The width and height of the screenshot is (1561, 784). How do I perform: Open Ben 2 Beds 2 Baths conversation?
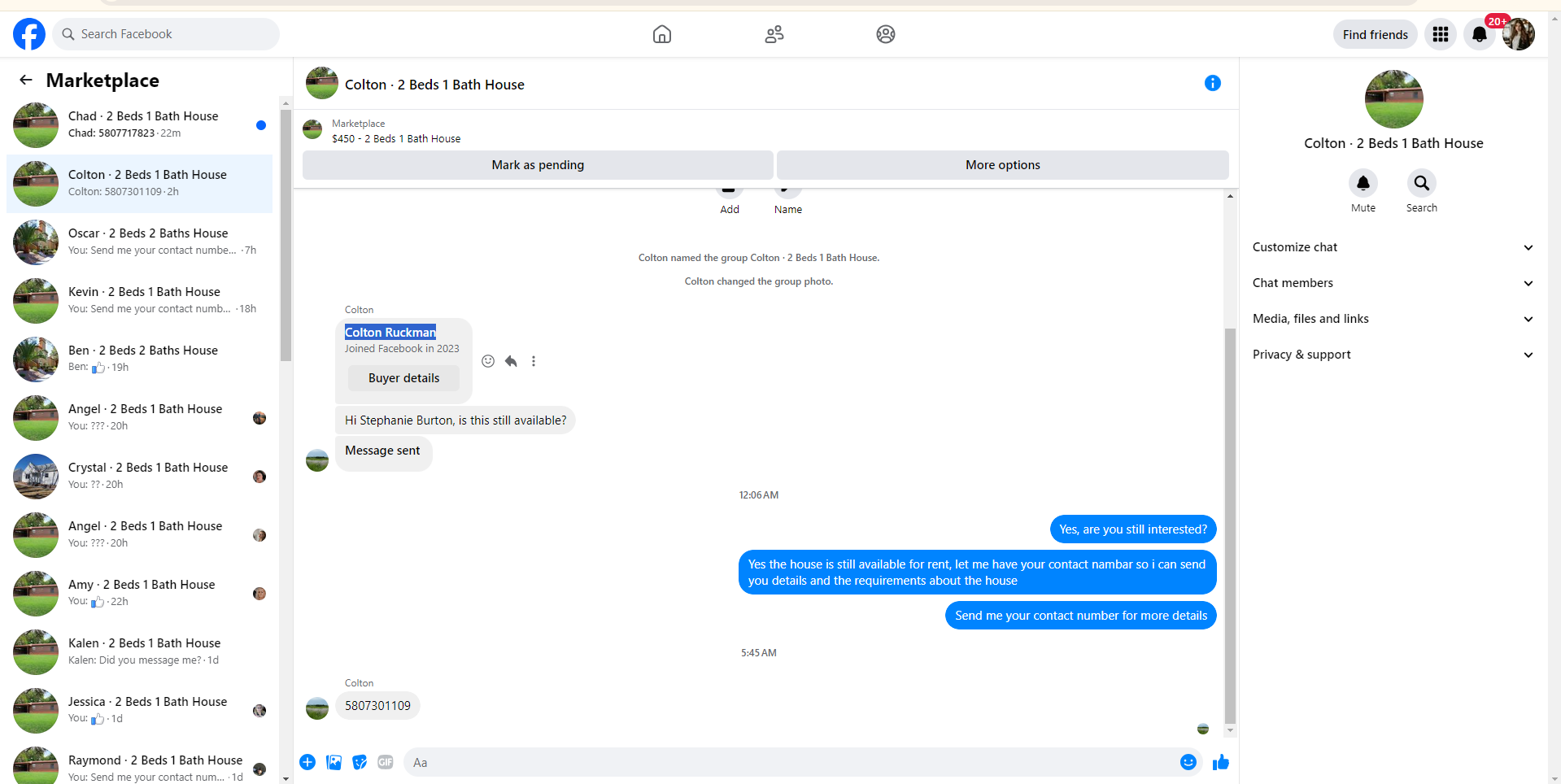pyautogui.click(x=140, y=359)
